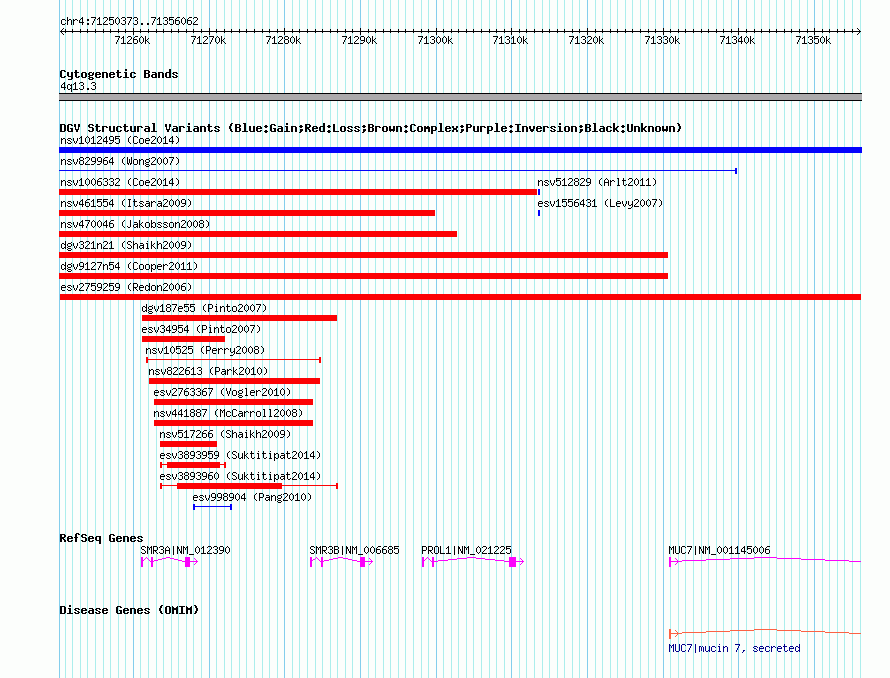
Task: Click the SMR3B gene model glyph
Action: point(341,562)
